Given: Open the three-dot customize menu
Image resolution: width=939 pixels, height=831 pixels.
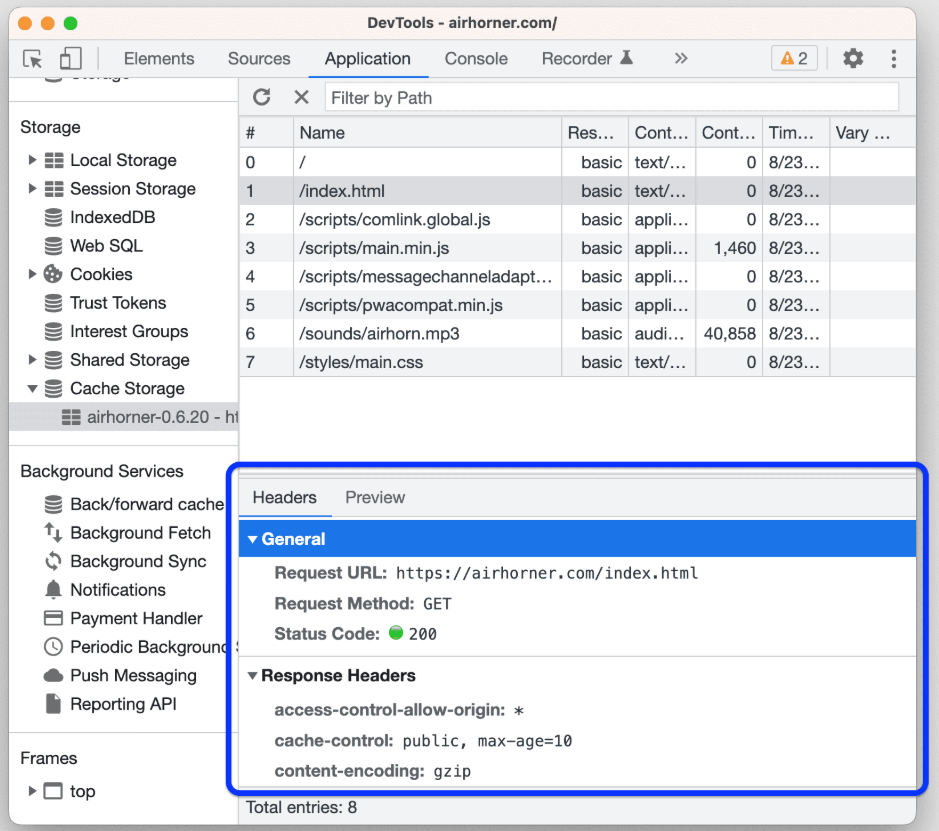Looking at the screenshot, I should click(894, 59).
